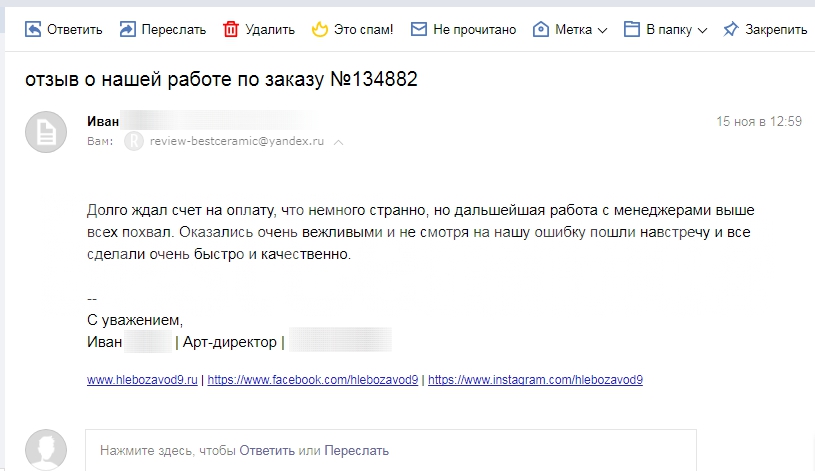This screenshot has width=815, height=471.
Task: Click the unread envelope icon
Action: tap(418, 29)
